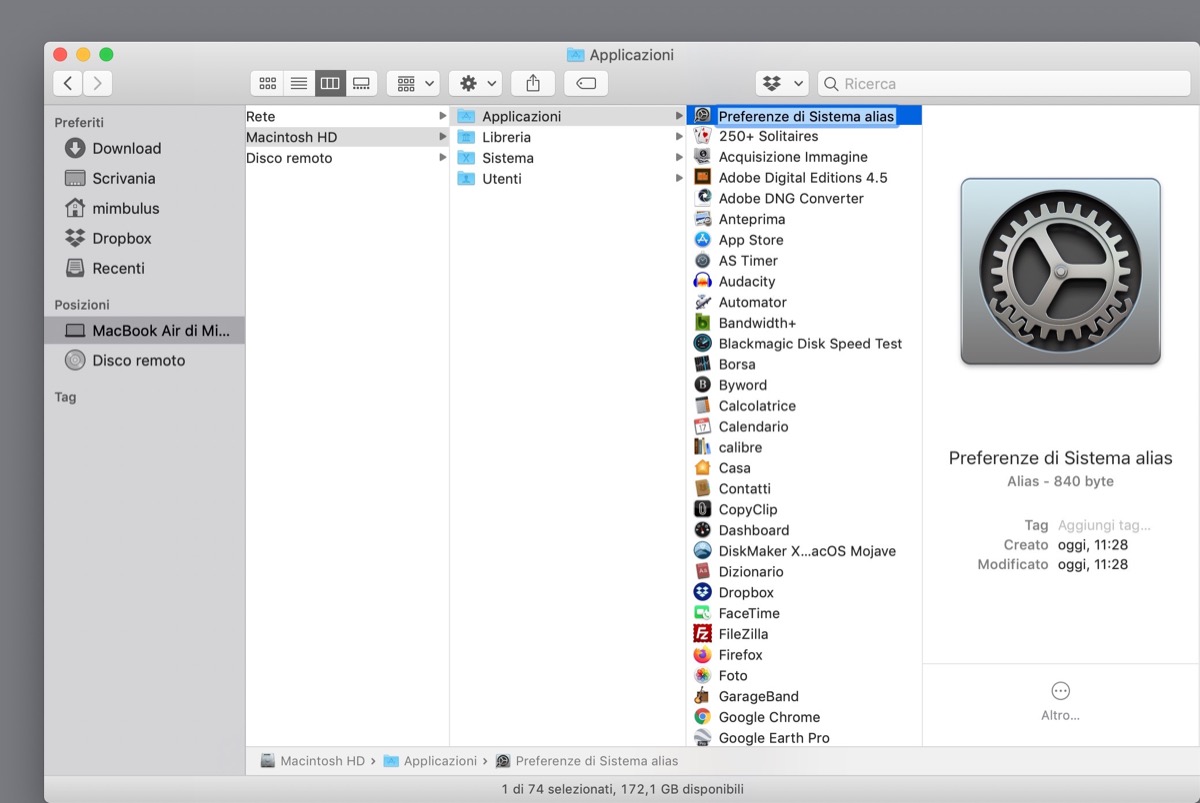Open Firefox app in the list
This screenshot has width=1200, height=803.
pos(740,655)
